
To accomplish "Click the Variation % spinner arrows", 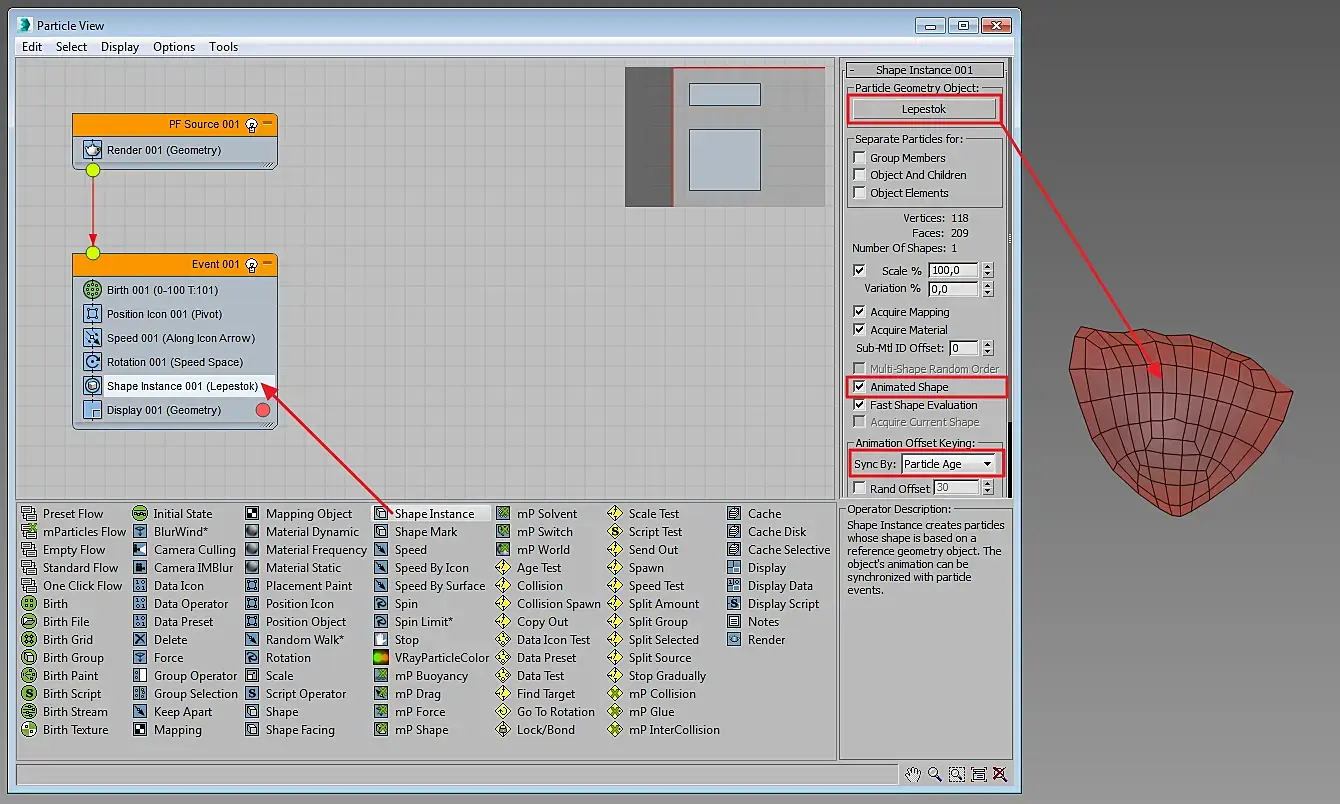I will pos(988,289).
